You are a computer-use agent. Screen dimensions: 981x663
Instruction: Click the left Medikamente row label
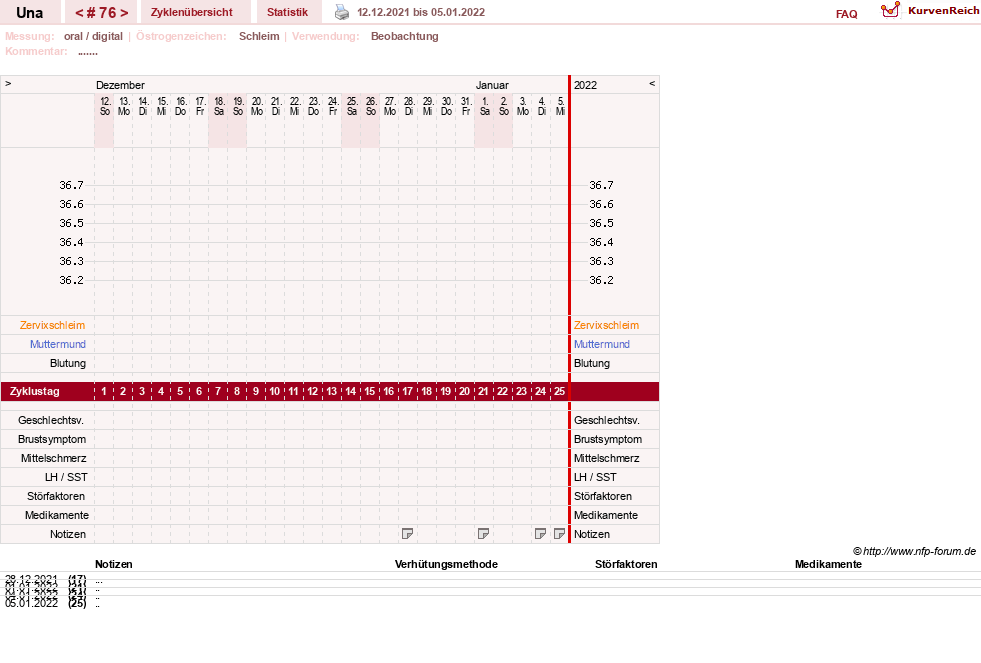point(57,515)
